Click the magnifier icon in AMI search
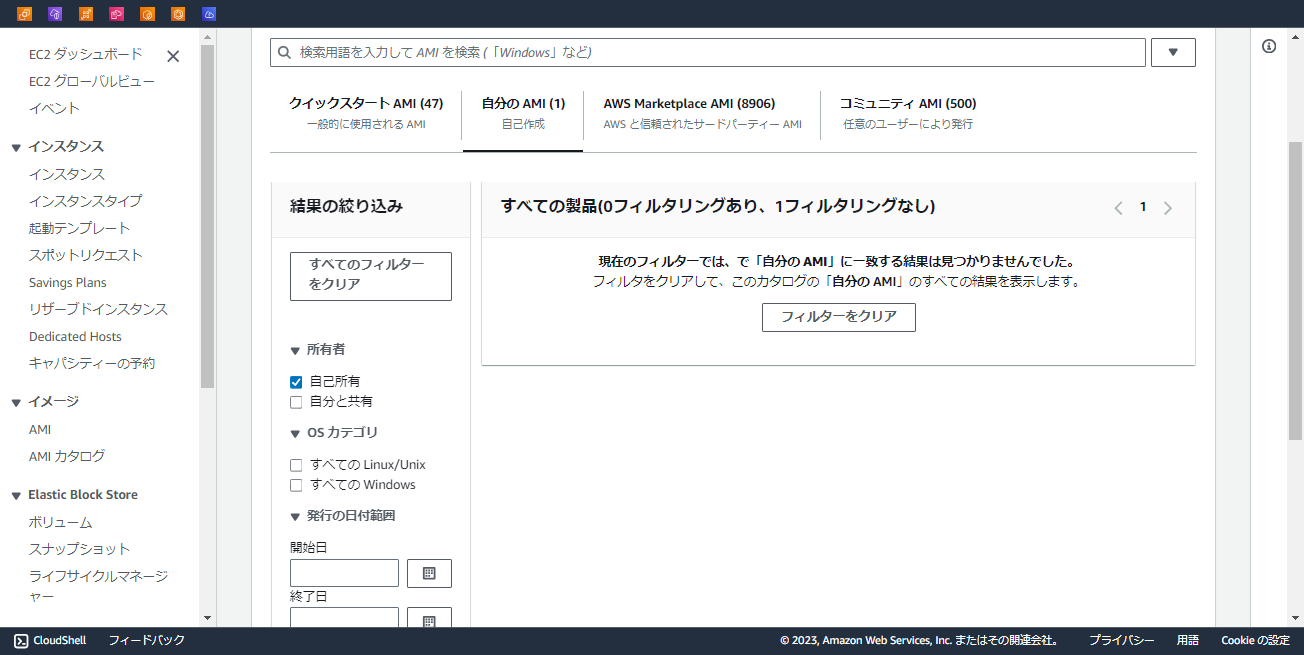This screenshot has height=655, width=1304. pyautogui.click(x=285, y=52)
